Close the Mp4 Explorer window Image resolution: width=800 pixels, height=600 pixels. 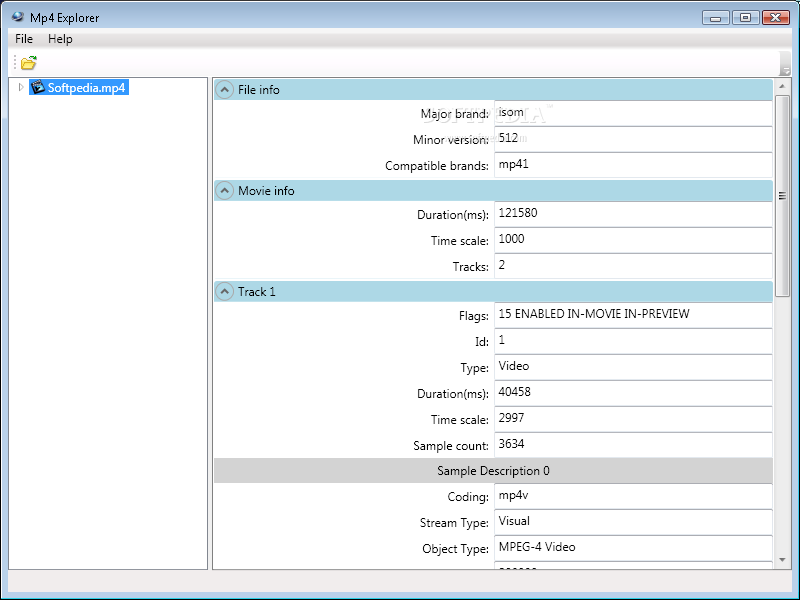click(776, 18)
